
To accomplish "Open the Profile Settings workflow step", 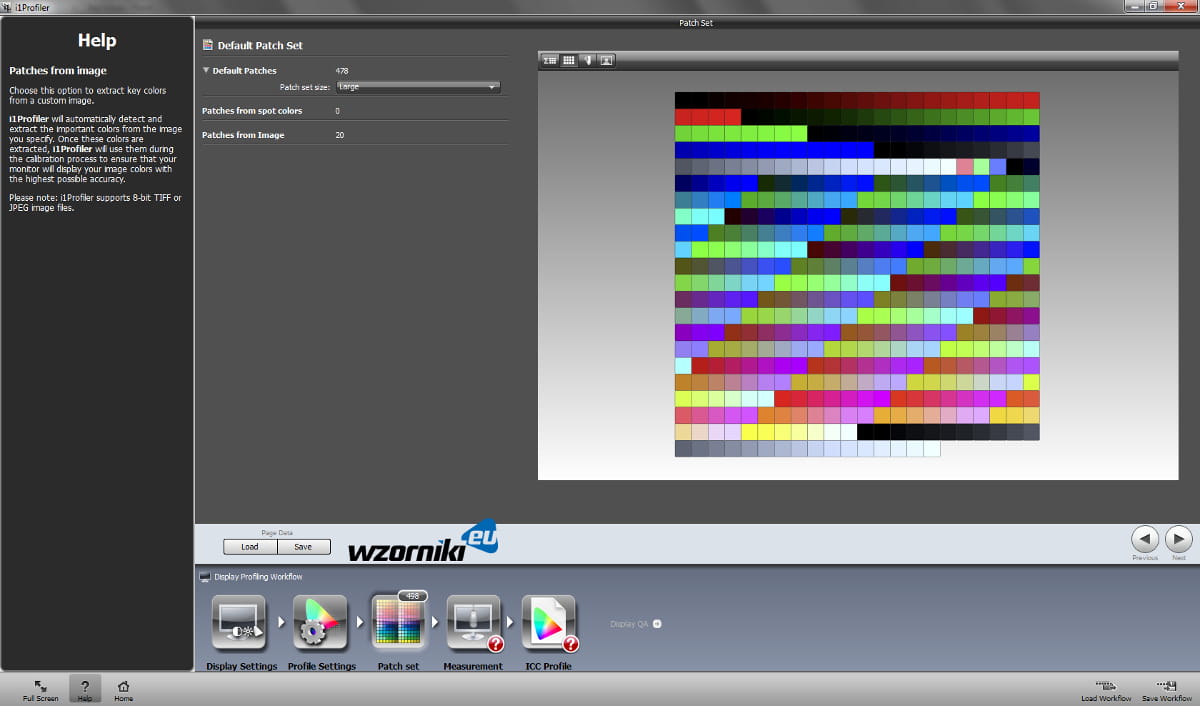I will point(320,624).
